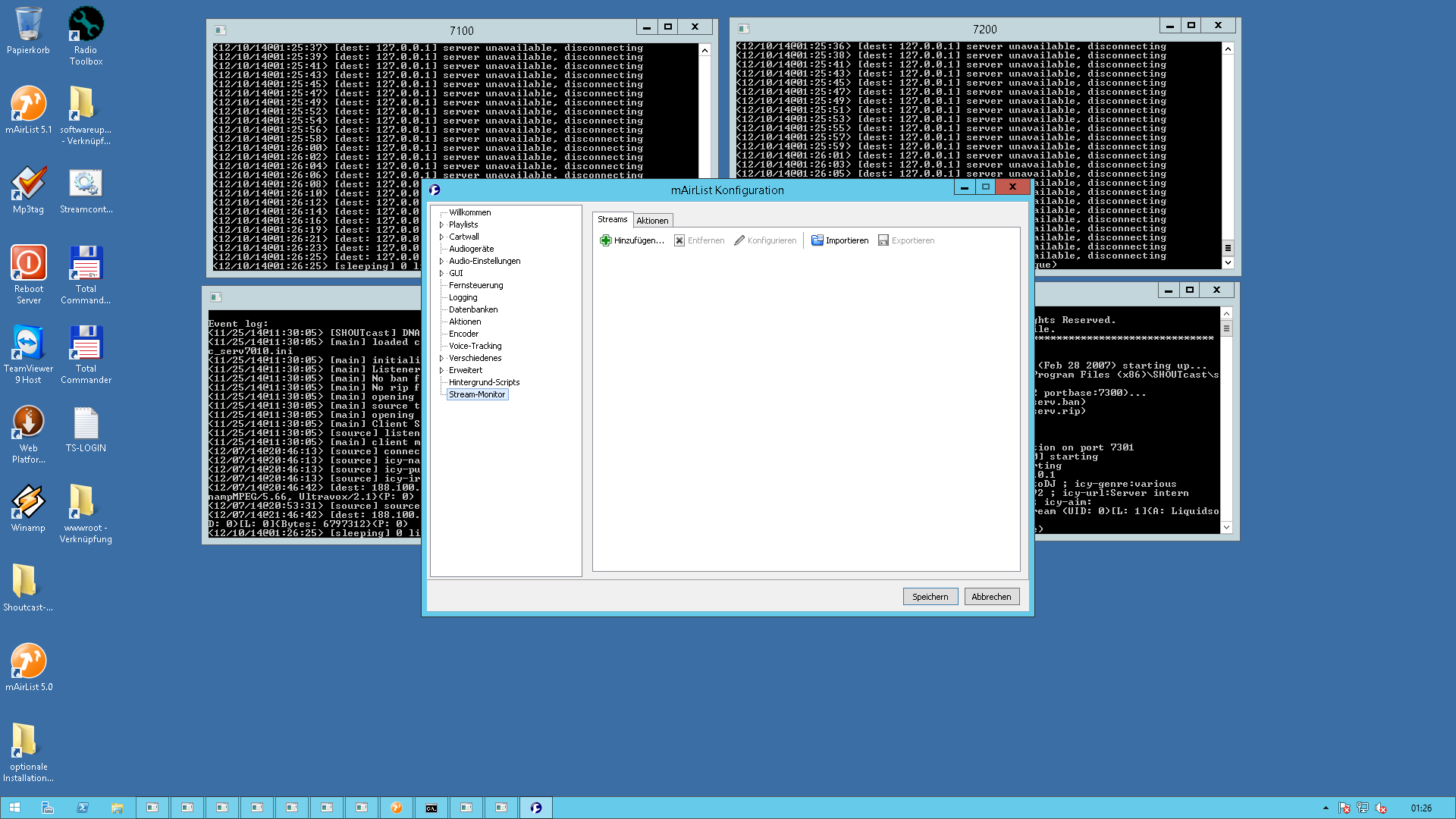Click the Importieren folder icon

tap(817, 240)
